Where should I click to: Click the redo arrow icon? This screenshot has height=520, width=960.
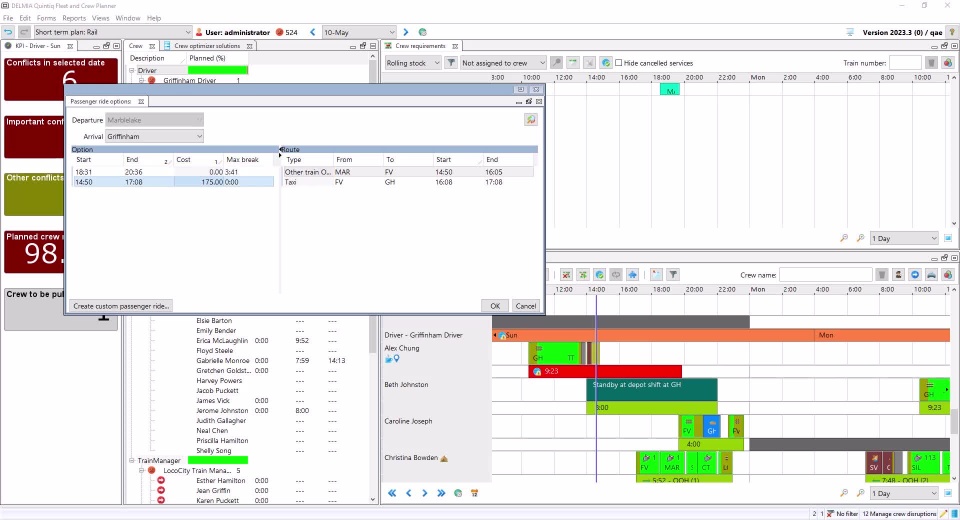[24, 32]
